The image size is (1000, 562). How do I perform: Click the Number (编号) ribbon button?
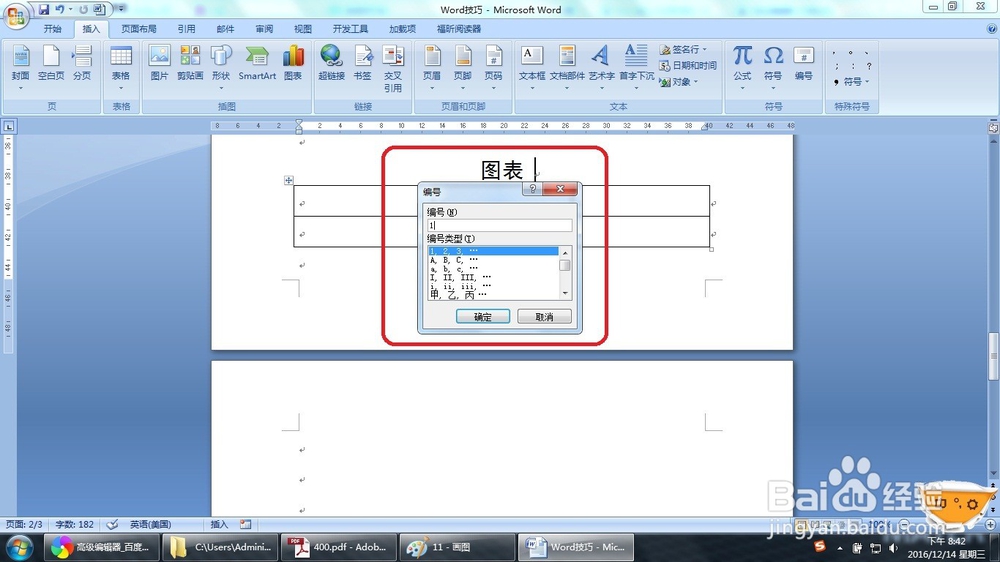point(804,64)
